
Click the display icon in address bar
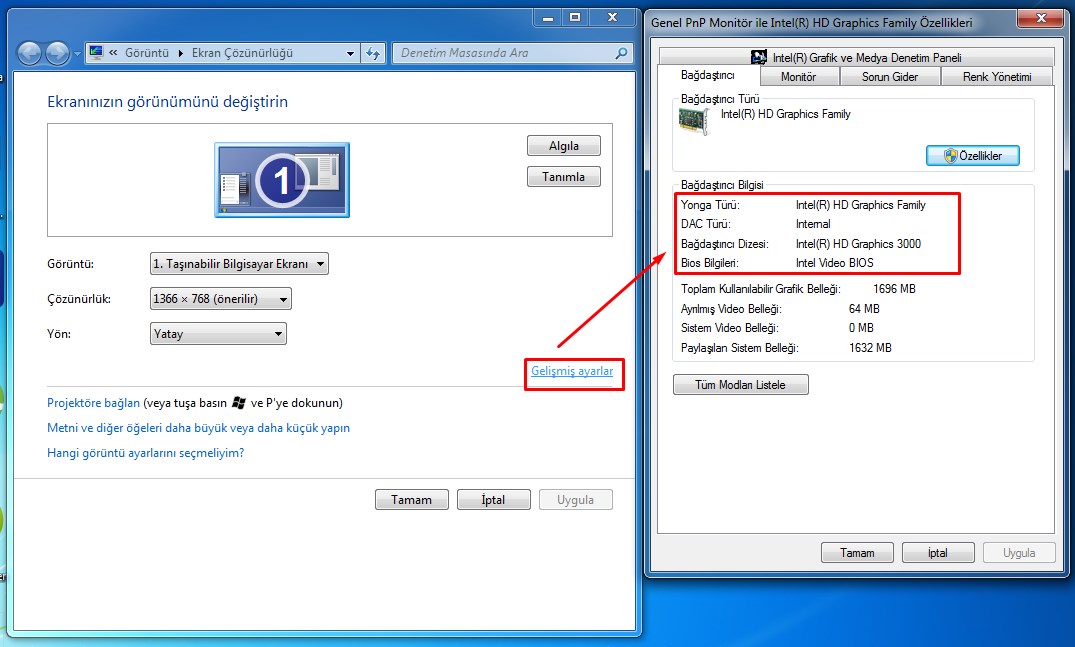(97, 53)
